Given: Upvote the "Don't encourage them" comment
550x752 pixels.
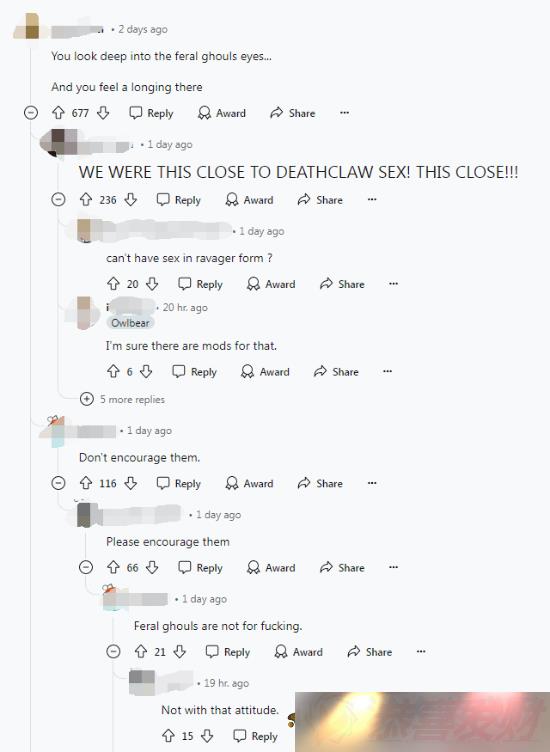Looking at the screenshot, I should [86, 483].
